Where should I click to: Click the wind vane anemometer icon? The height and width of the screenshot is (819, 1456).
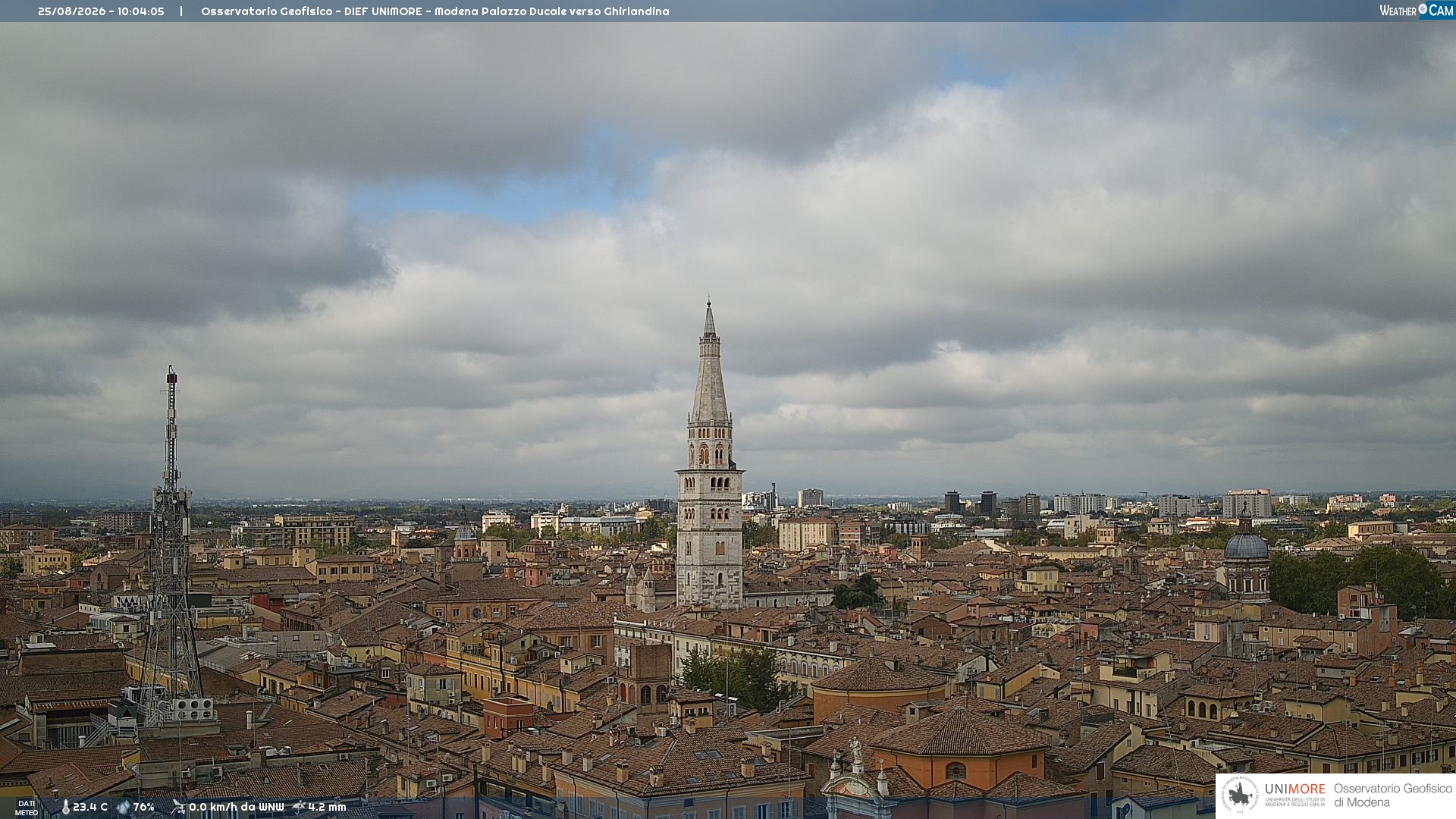[178, 807]
